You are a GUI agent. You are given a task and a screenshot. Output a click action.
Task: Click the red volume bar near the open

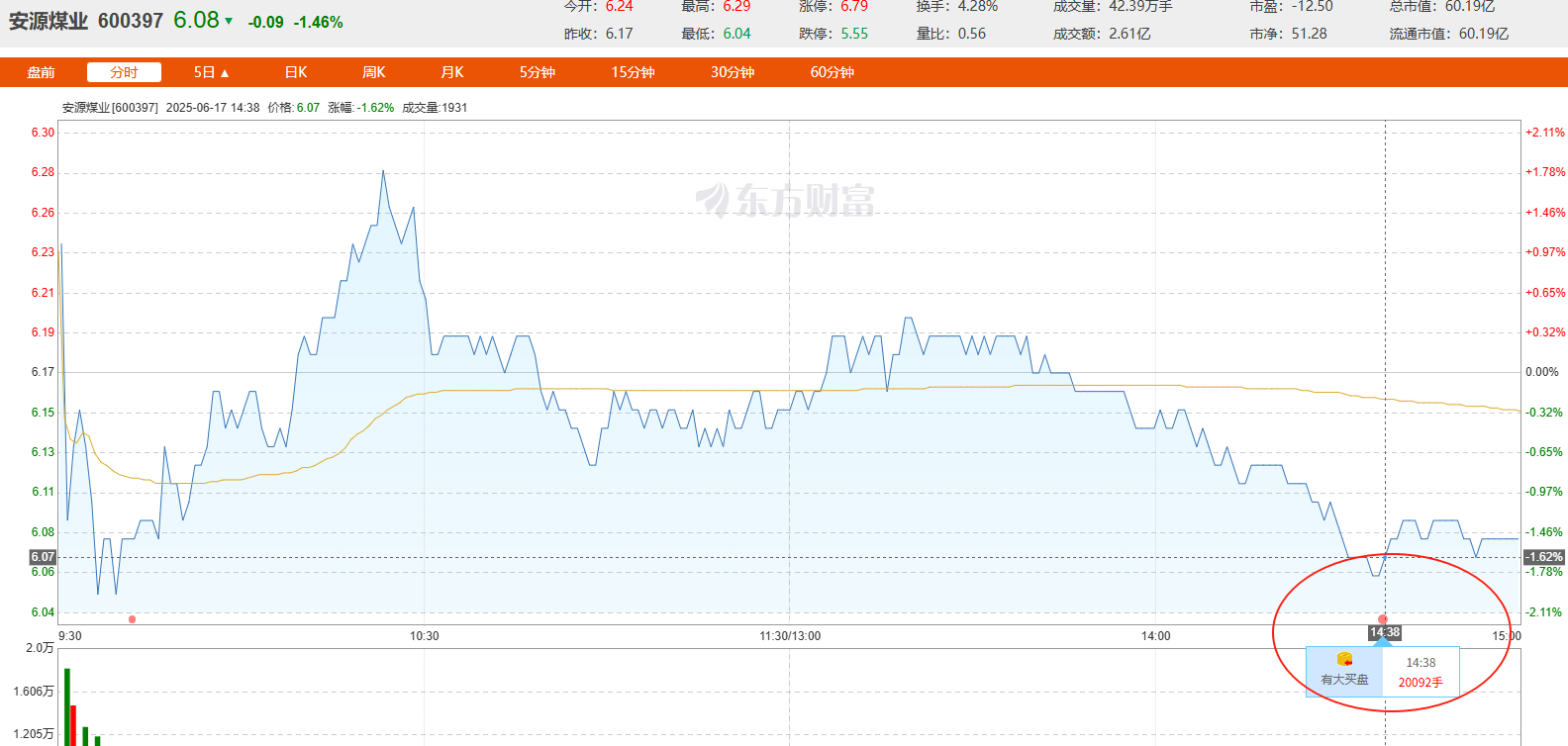73,726
